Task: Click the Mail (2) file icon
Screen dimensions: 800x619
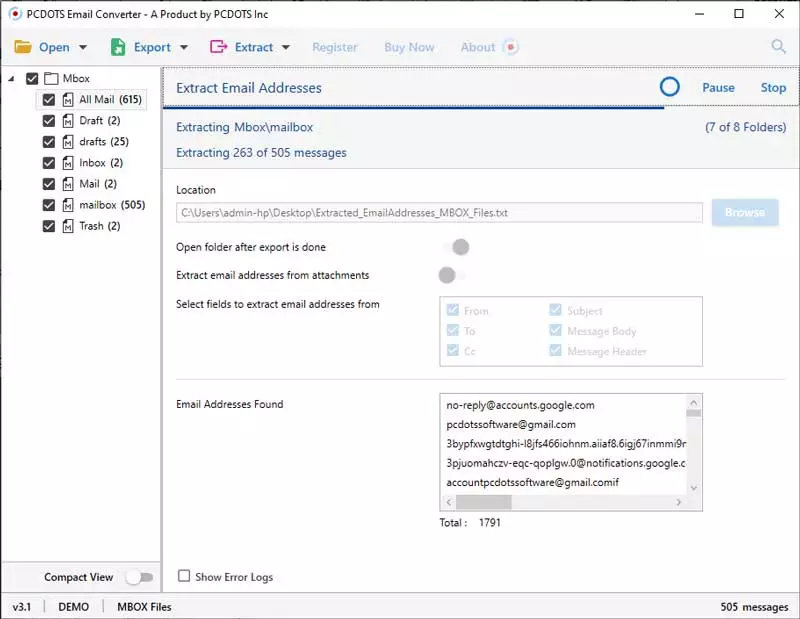Action: tap(68, 184)
